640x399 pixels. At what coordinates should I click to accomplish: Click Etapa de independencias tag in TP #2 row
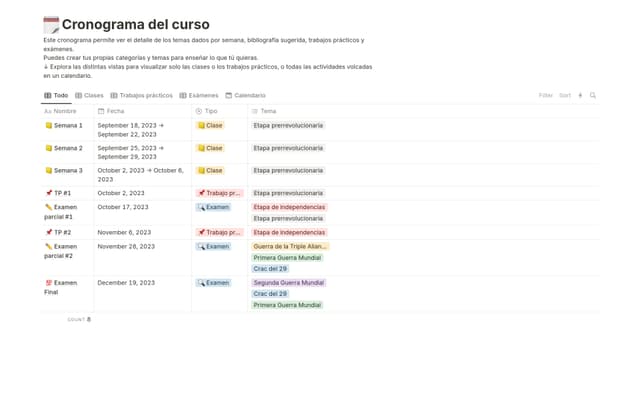pos(289,232)
